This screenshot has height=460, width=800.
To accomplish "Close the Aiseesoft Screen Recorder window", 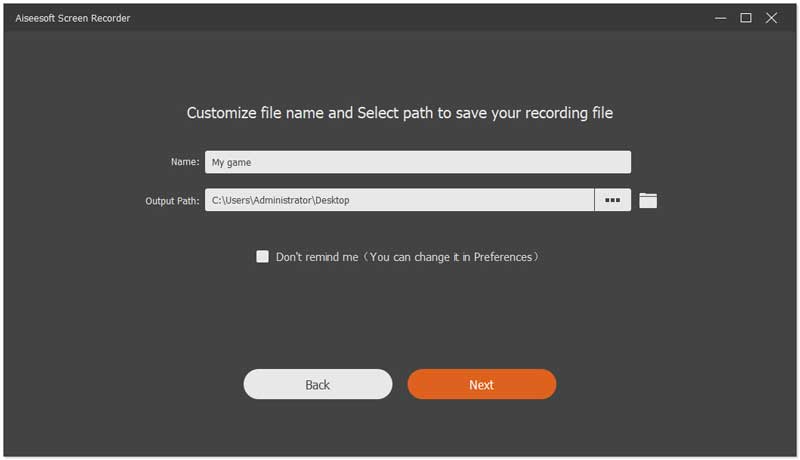I will coord(772,18).
